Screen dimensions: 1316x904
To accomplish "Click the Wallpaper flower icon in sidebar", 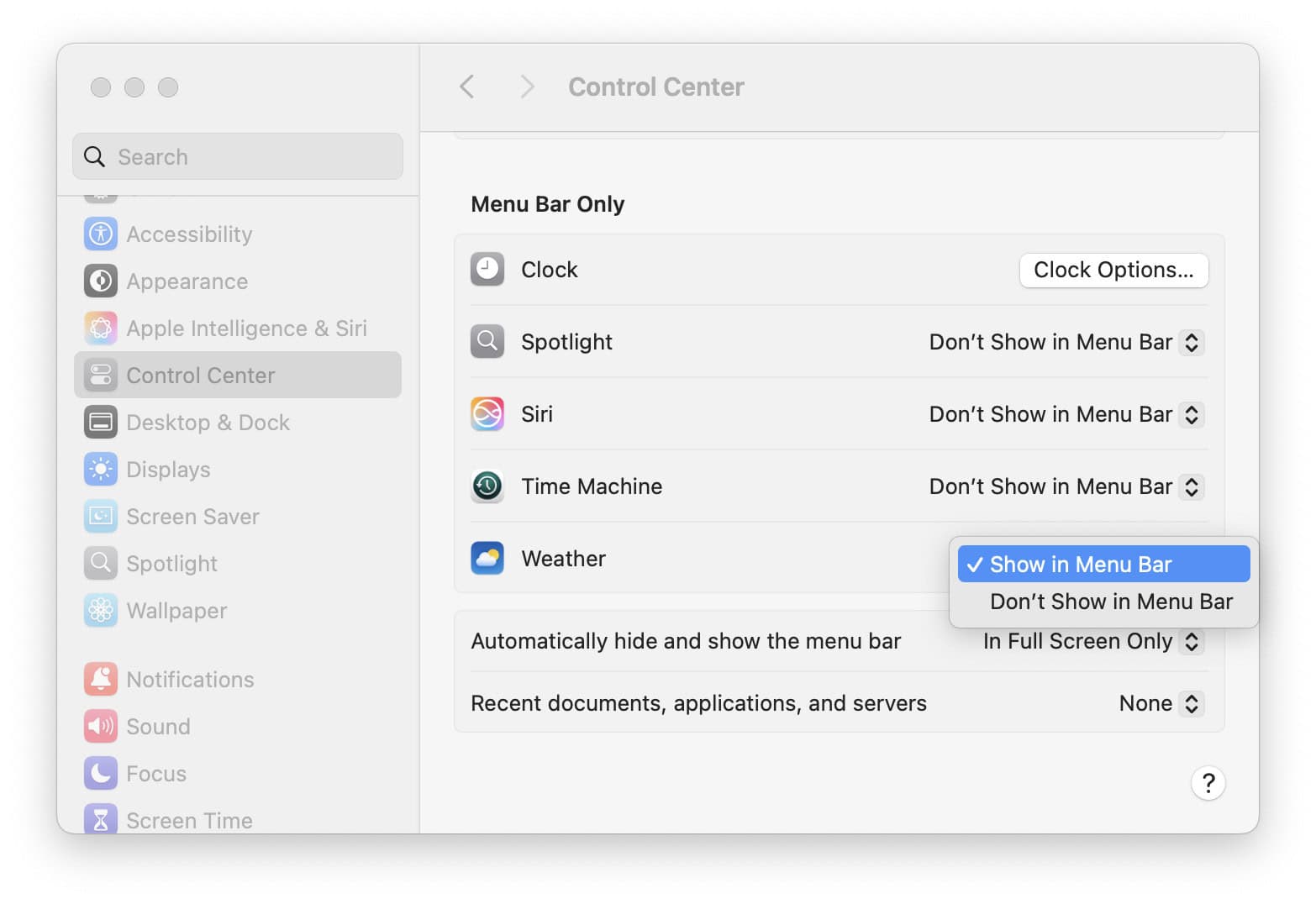I will 100,611.
